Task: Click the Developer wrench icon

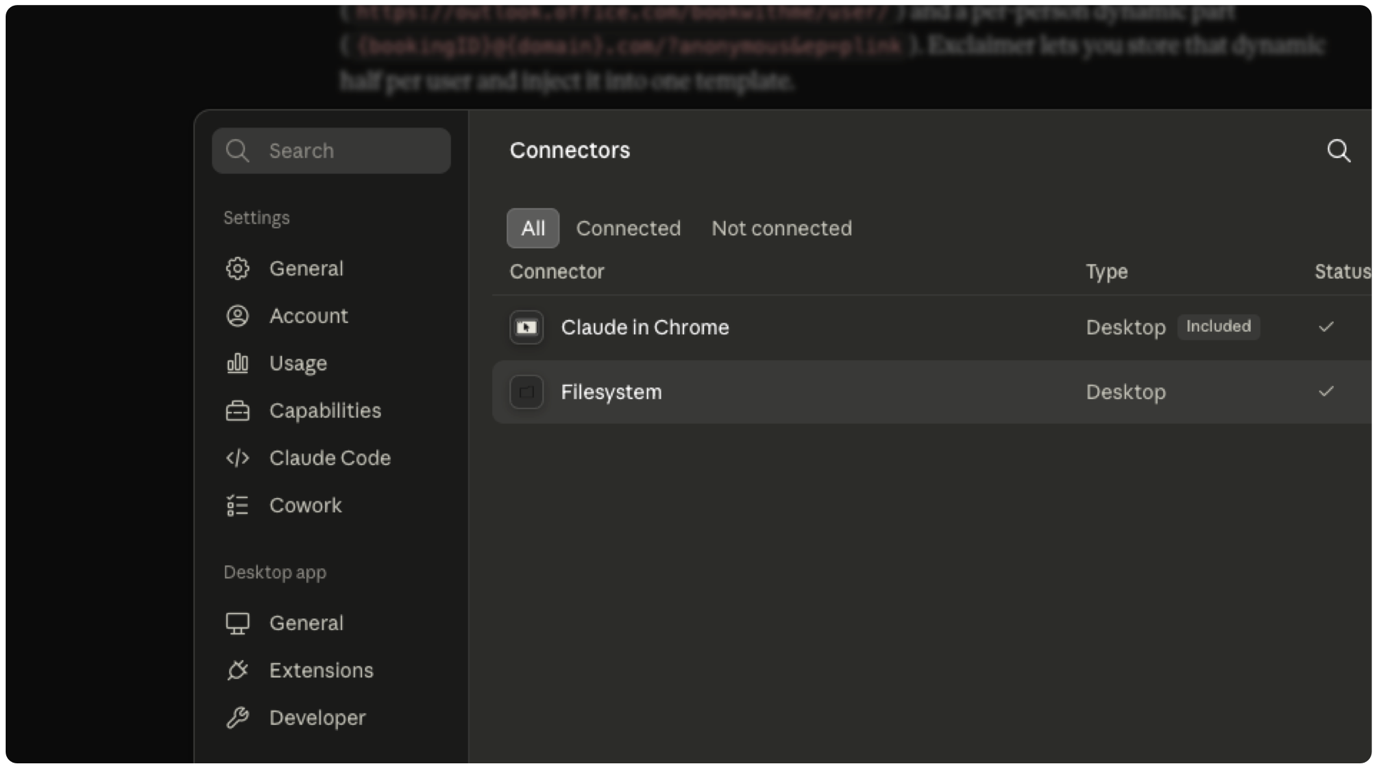Action: pyautogui.click(x=237, y=718)
